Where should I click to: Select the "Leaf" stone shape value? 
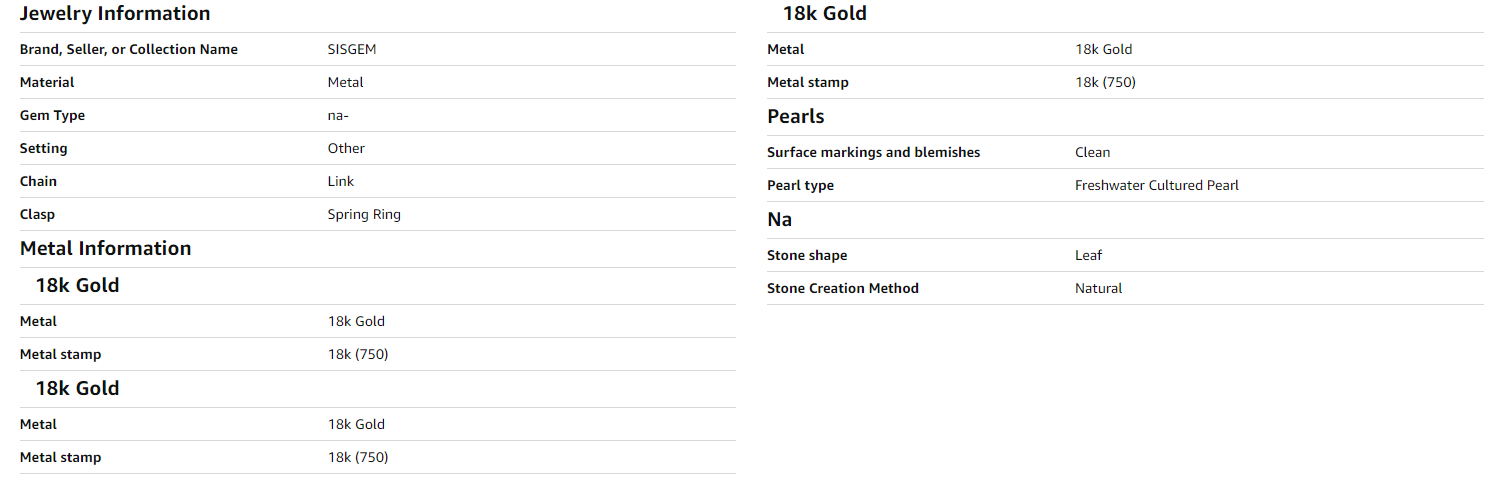click(1088, 255)
